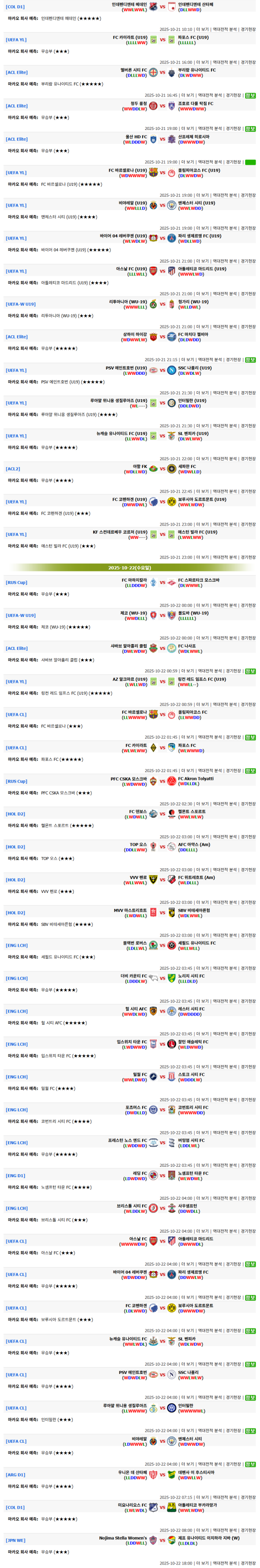Open the [ACL2] league link
Viewport: 260px width, 1568px height.
click(x=13, y=469)
